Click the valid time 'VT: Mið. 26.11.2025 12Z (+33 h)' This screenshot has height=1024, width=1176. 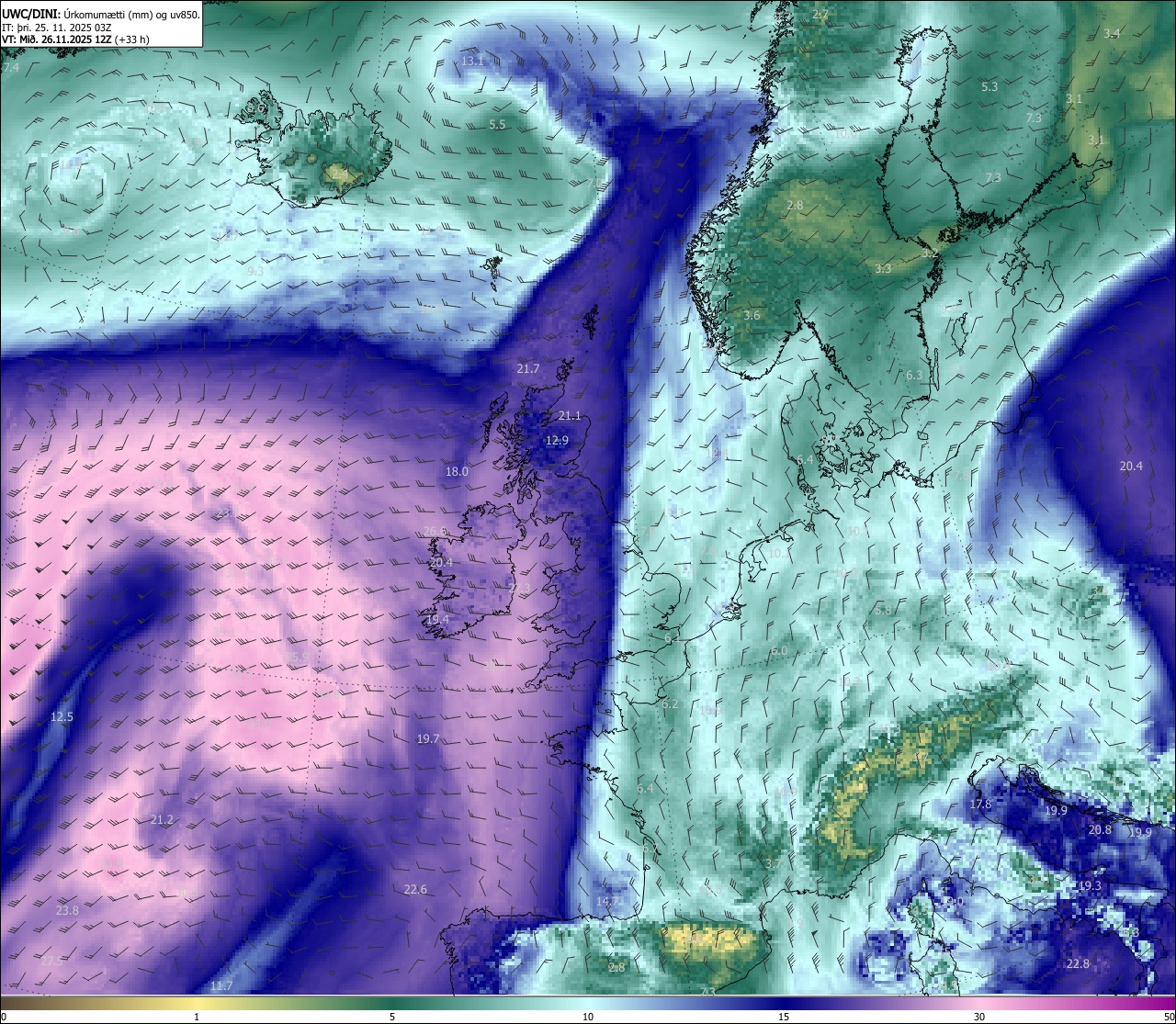tap(76, 39)
